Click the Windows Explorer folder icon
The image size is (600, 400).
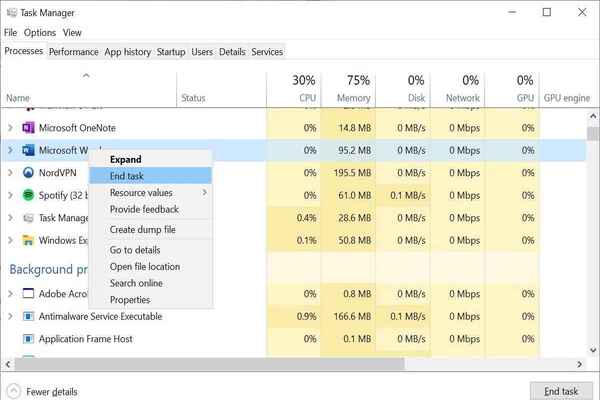click(28, 240)
